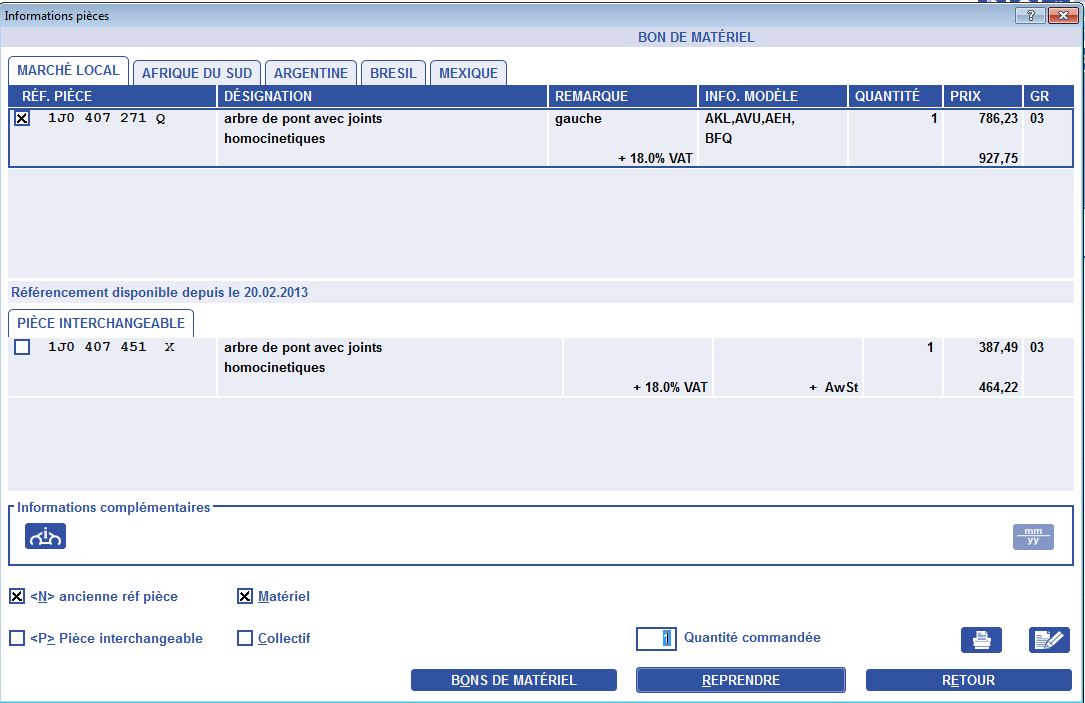This screenshot has width=1085, height=703.
Task: Click the mm/yy date icon
Action: tap(1033, 537)
